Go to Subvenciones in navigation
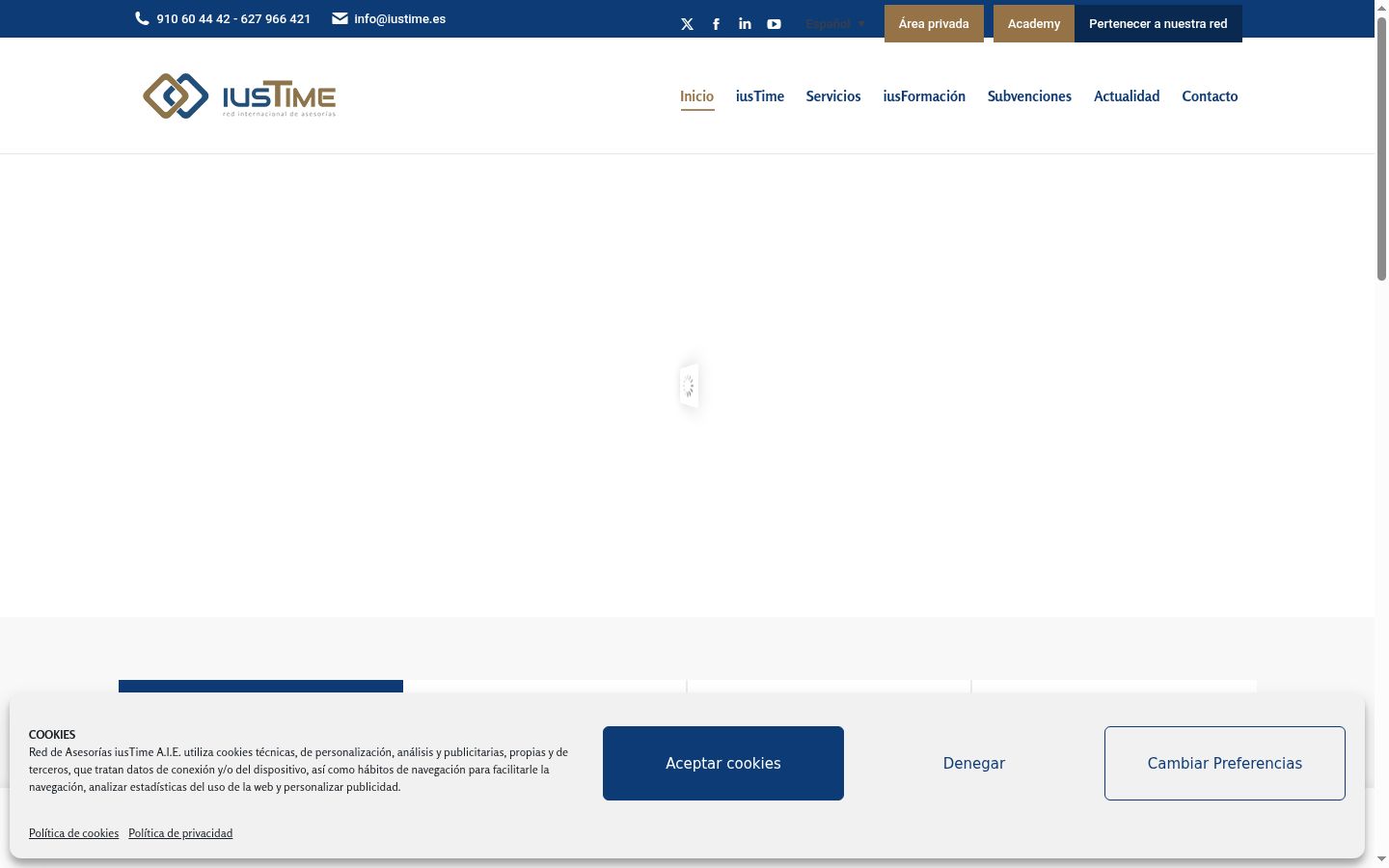Screen dimensions: 1389x868 click(x=1029, y=96)
